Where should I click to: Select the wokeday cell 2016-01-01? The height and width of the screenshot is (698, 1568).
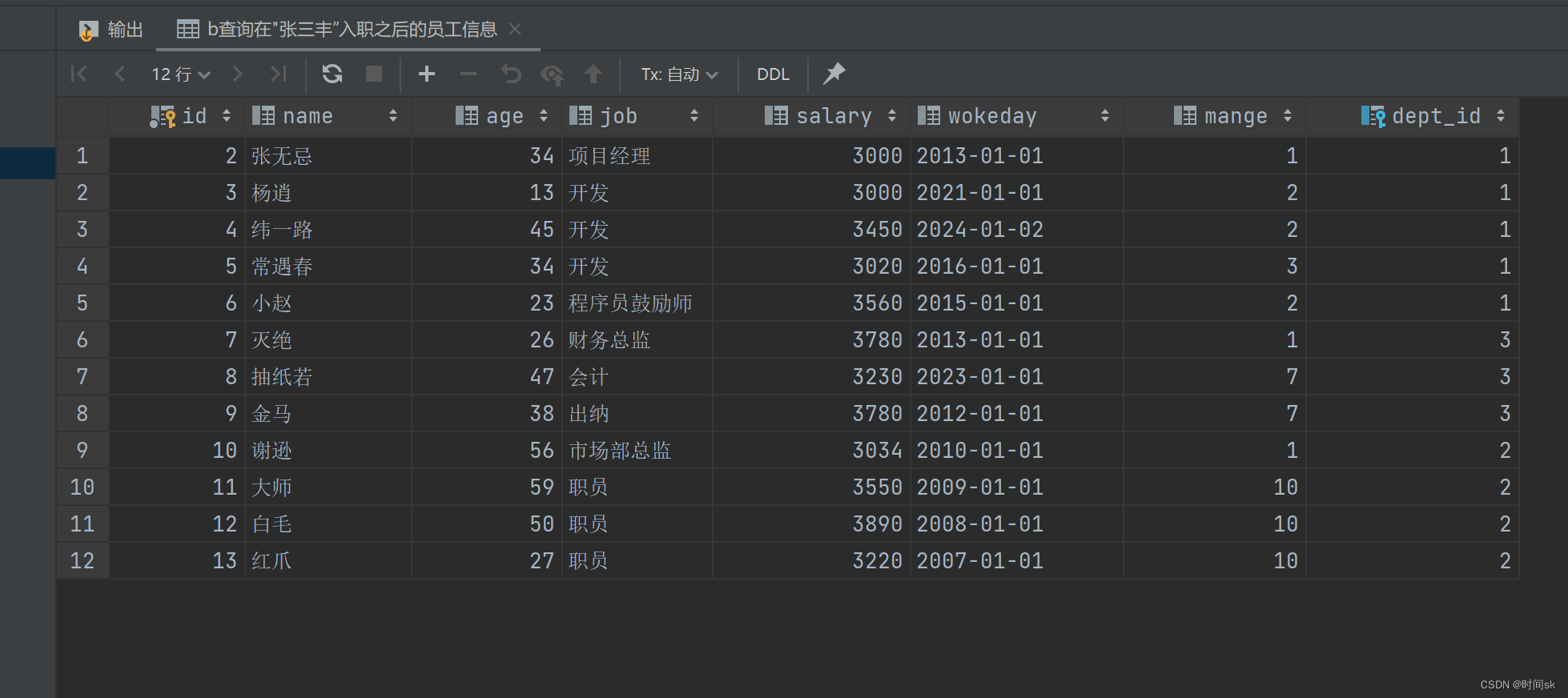click(x=1017, y=267)
